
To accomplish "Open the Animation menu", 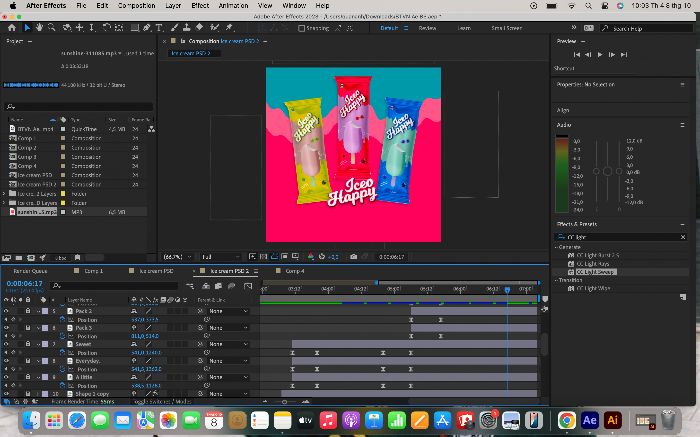I will pyautogui.click(x=233, y=5).
